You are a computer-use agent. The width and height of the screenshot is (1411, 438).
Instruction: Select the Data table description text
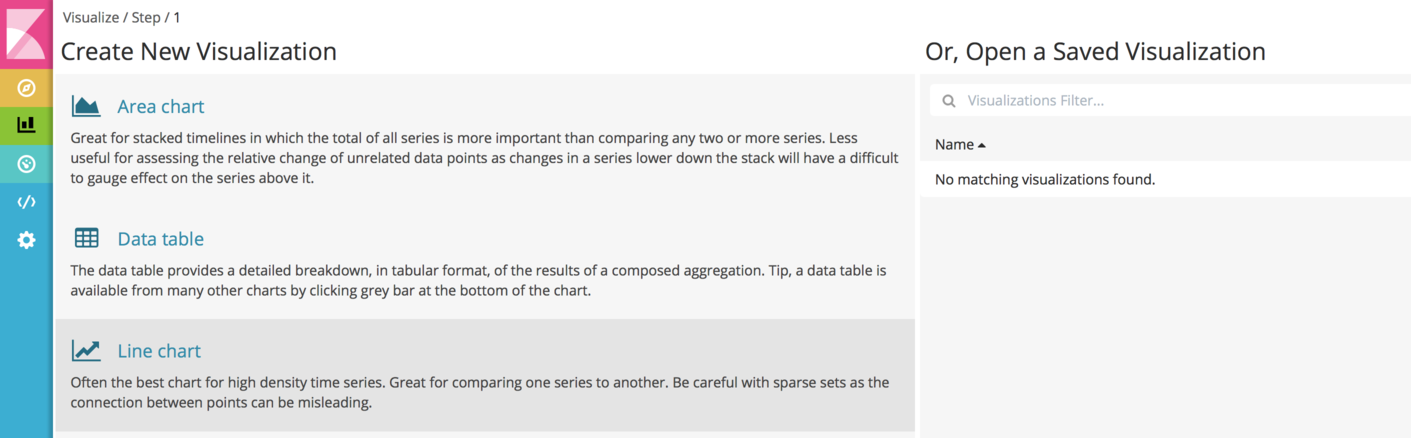click(x=478, y=281)
